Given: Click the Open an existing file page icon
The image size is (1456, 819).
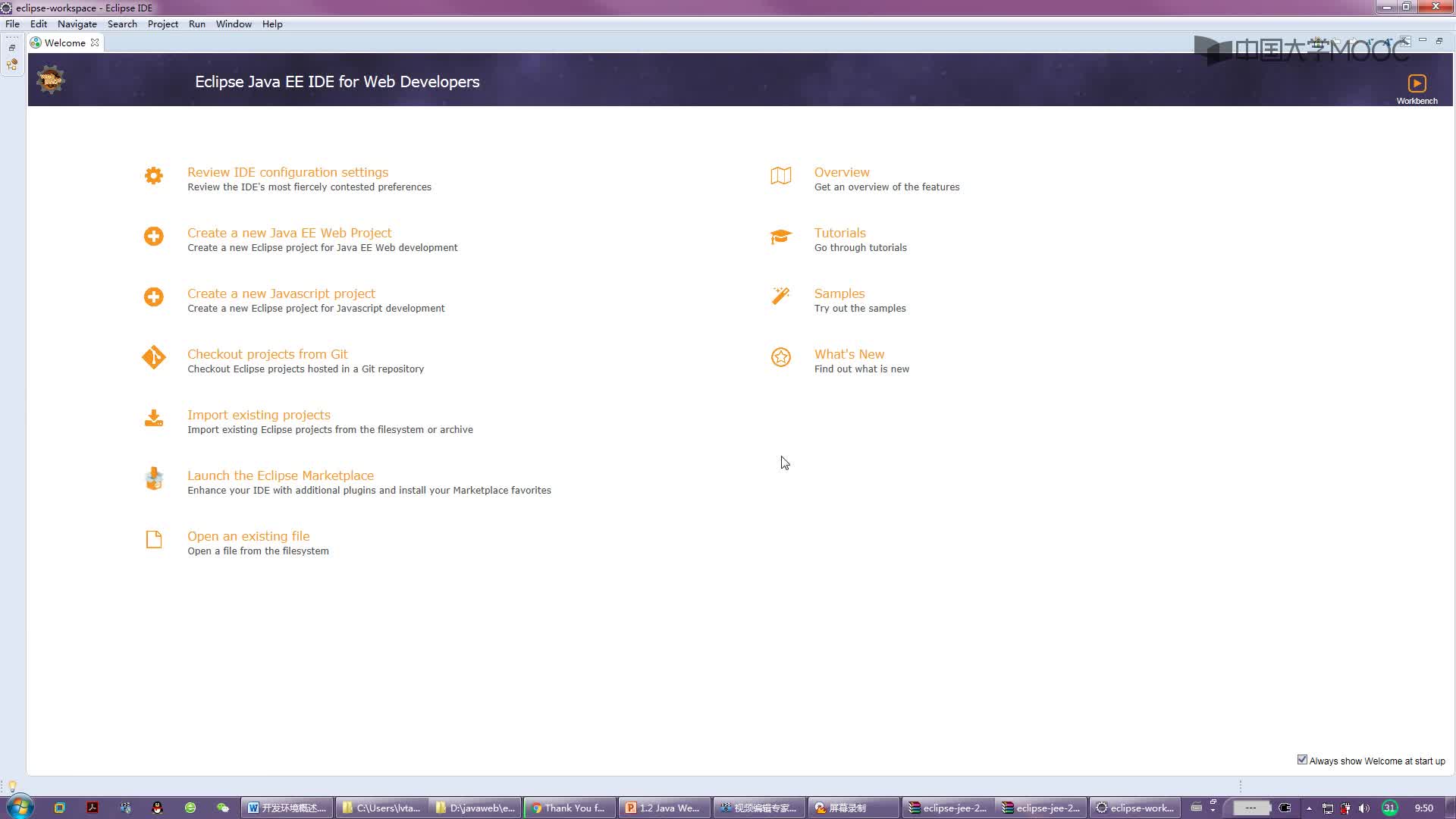Looking at the screenshot, I should click(153, 539).
